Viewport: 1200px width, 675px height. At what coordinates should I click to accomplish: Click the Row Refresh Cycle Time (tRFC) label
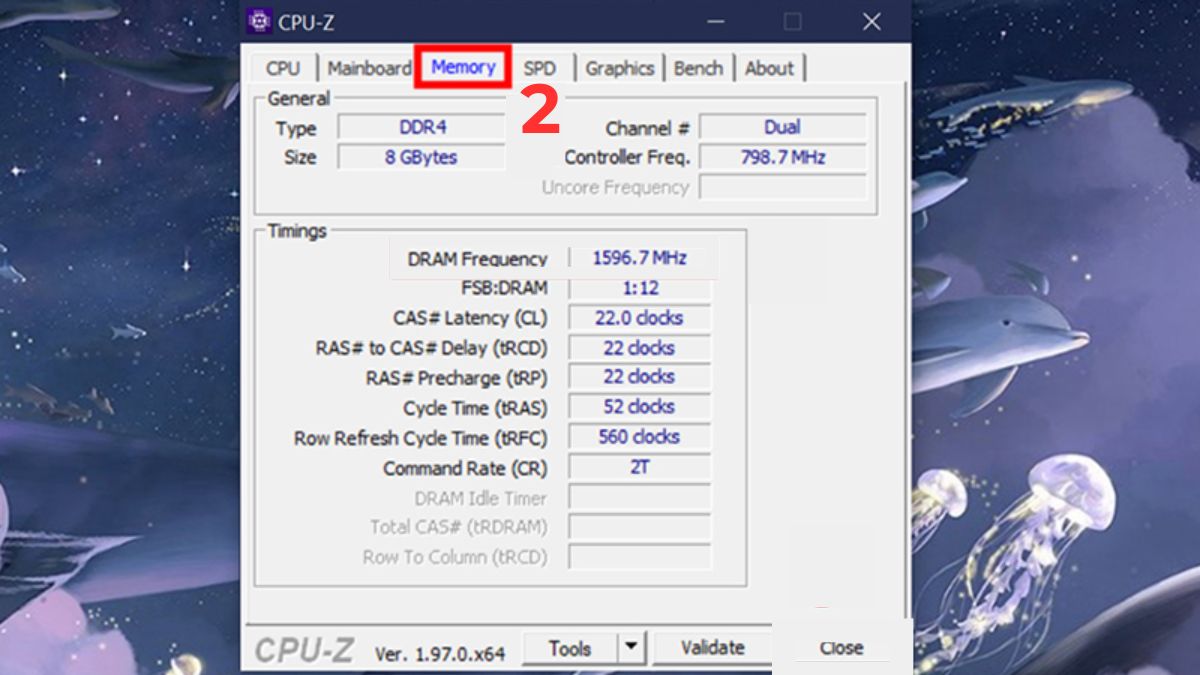pyautogui.click(x=421, y=438)
